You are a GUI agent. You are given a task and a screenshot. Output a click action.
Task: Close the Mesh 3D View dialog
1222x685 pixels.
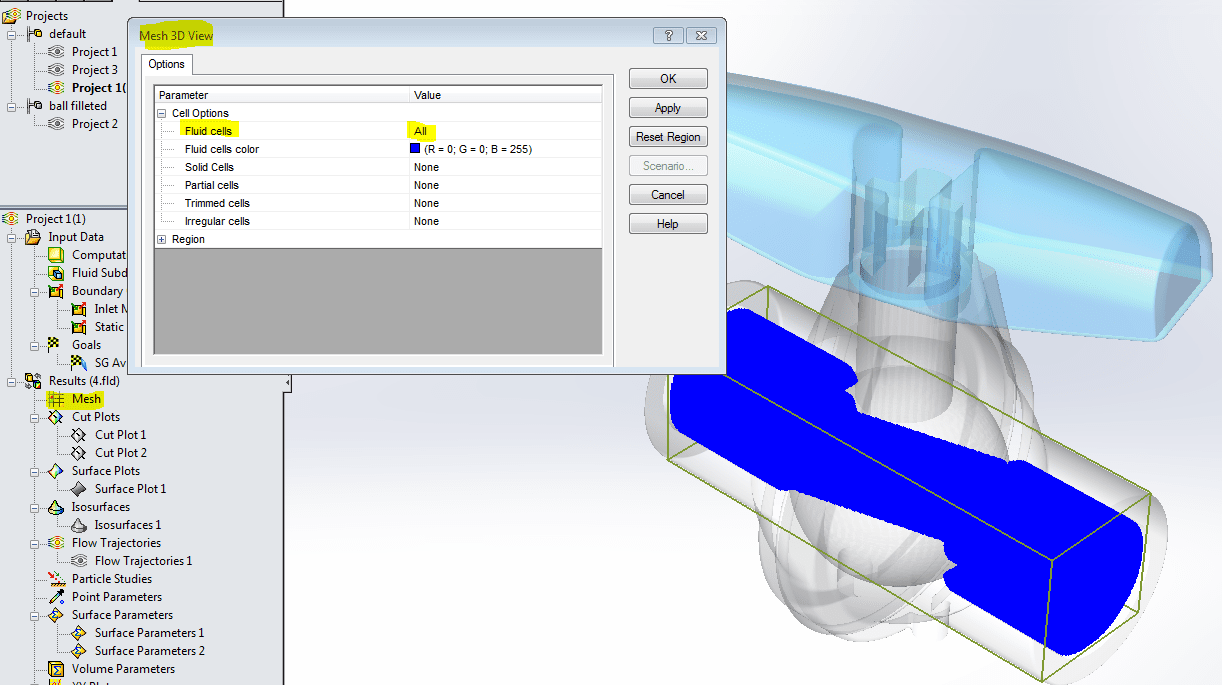[x=702, y=35]
